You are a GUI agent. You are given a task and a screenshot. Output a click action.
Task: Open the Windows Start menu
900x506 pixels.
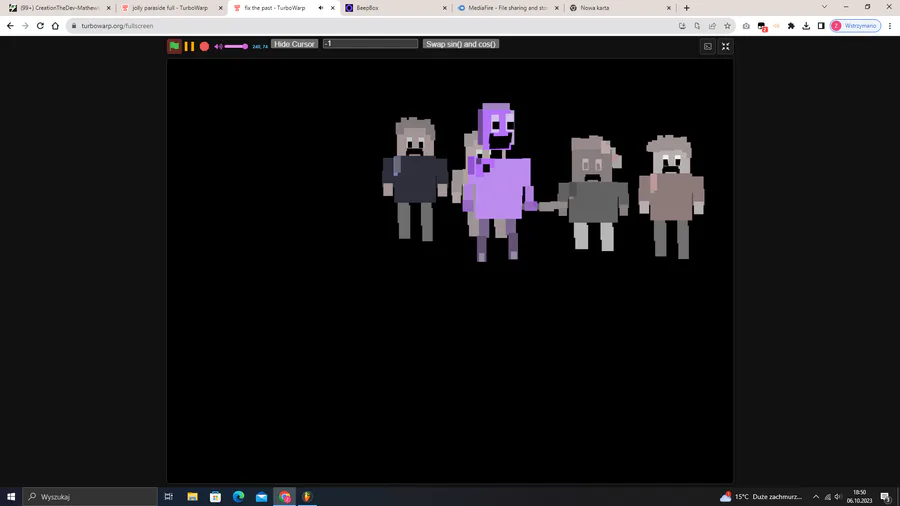pyautogui.click(x=11, y=497)
